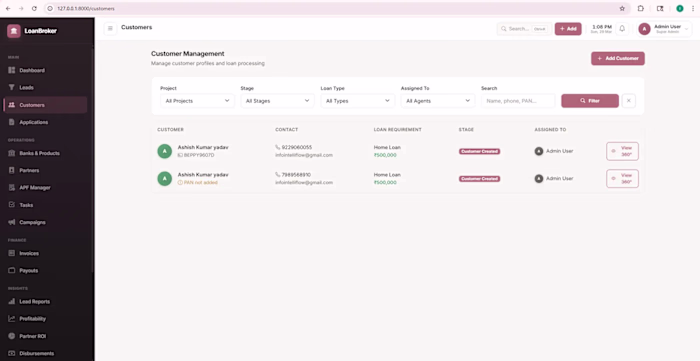Open Partners in the sidebar
Screen dimensions: 700x361
click(x=45, y=170)
